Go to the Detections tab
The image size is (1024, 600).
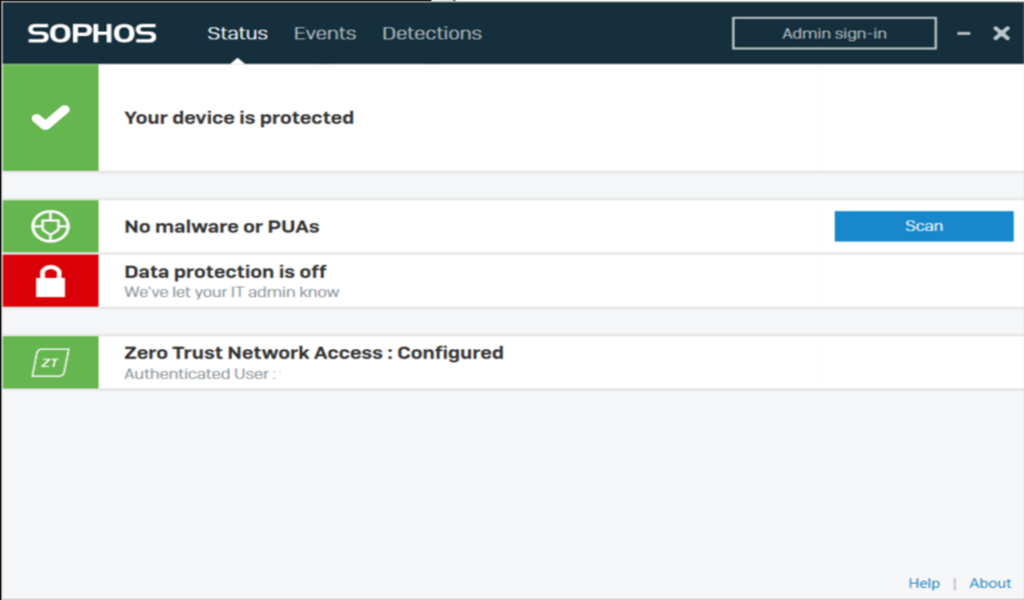[x=431, y=33]
